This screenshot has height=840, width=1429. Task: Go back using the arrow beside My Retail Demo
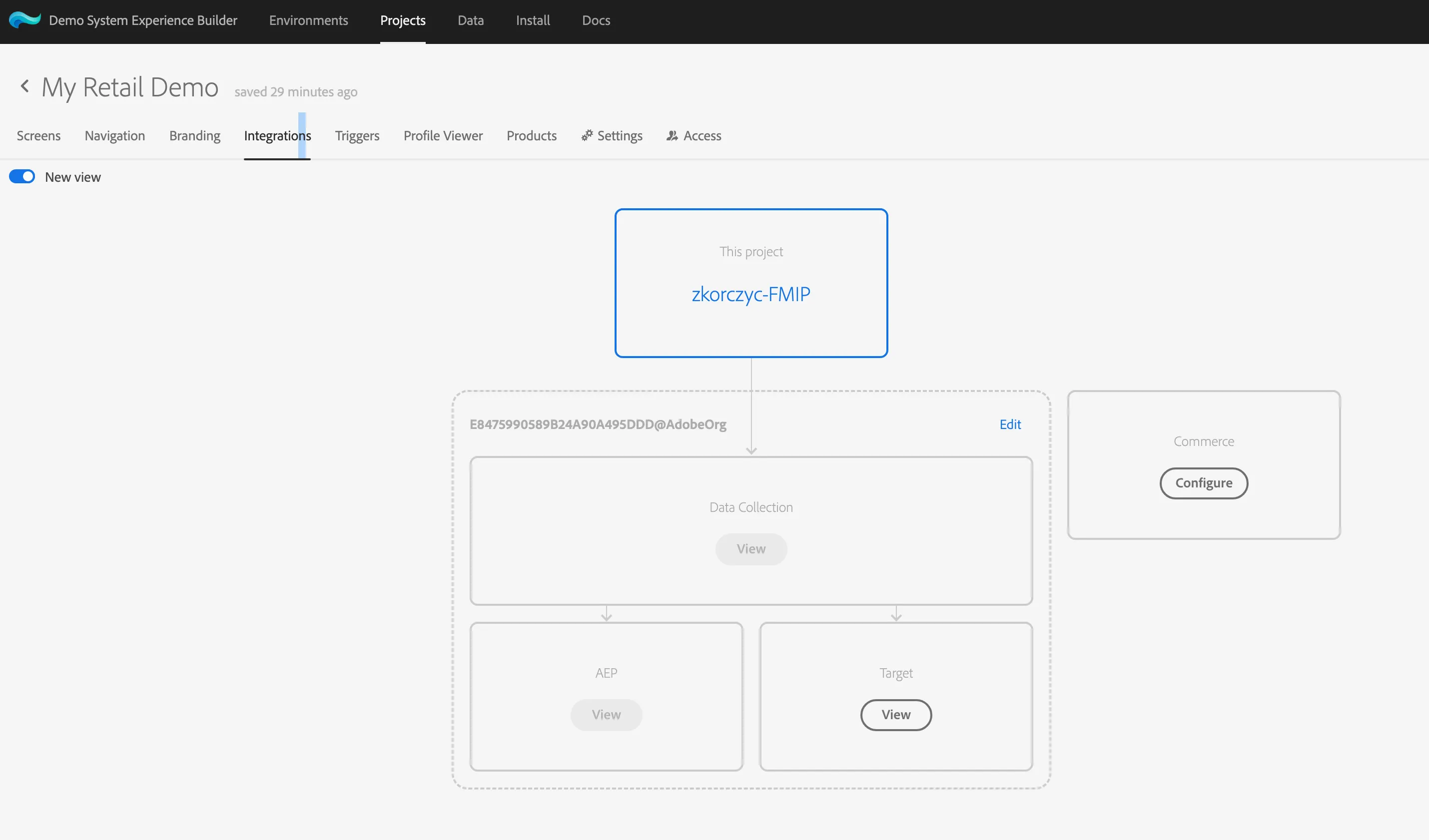tap(24, 86)
